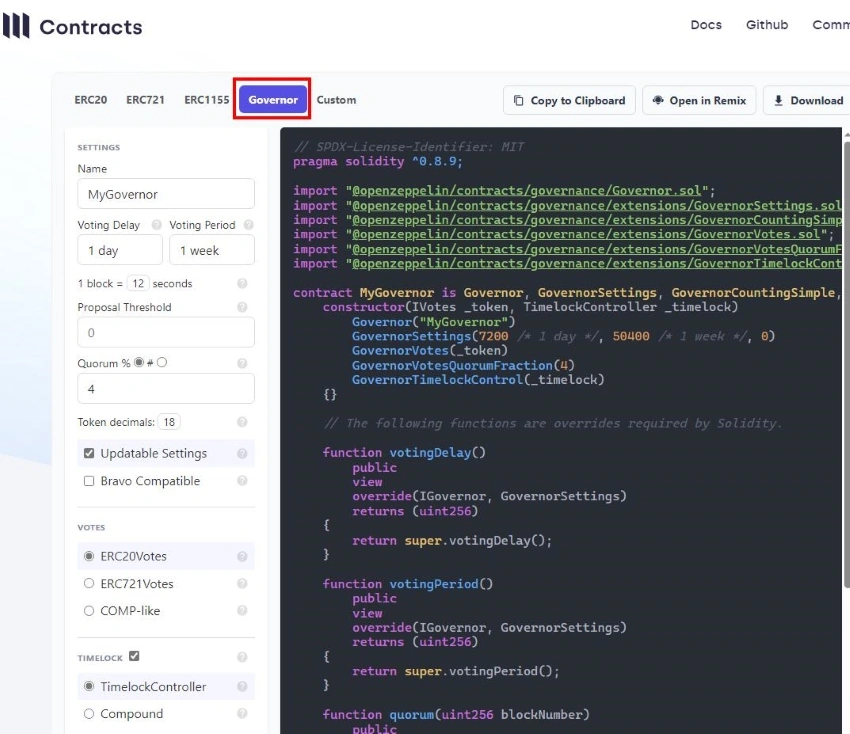Click 'GovernorTimelockControl(_timelock)' code line
The width and height of the screenshot is (850, 734).
pyautogui.click(x=478, y=379)
